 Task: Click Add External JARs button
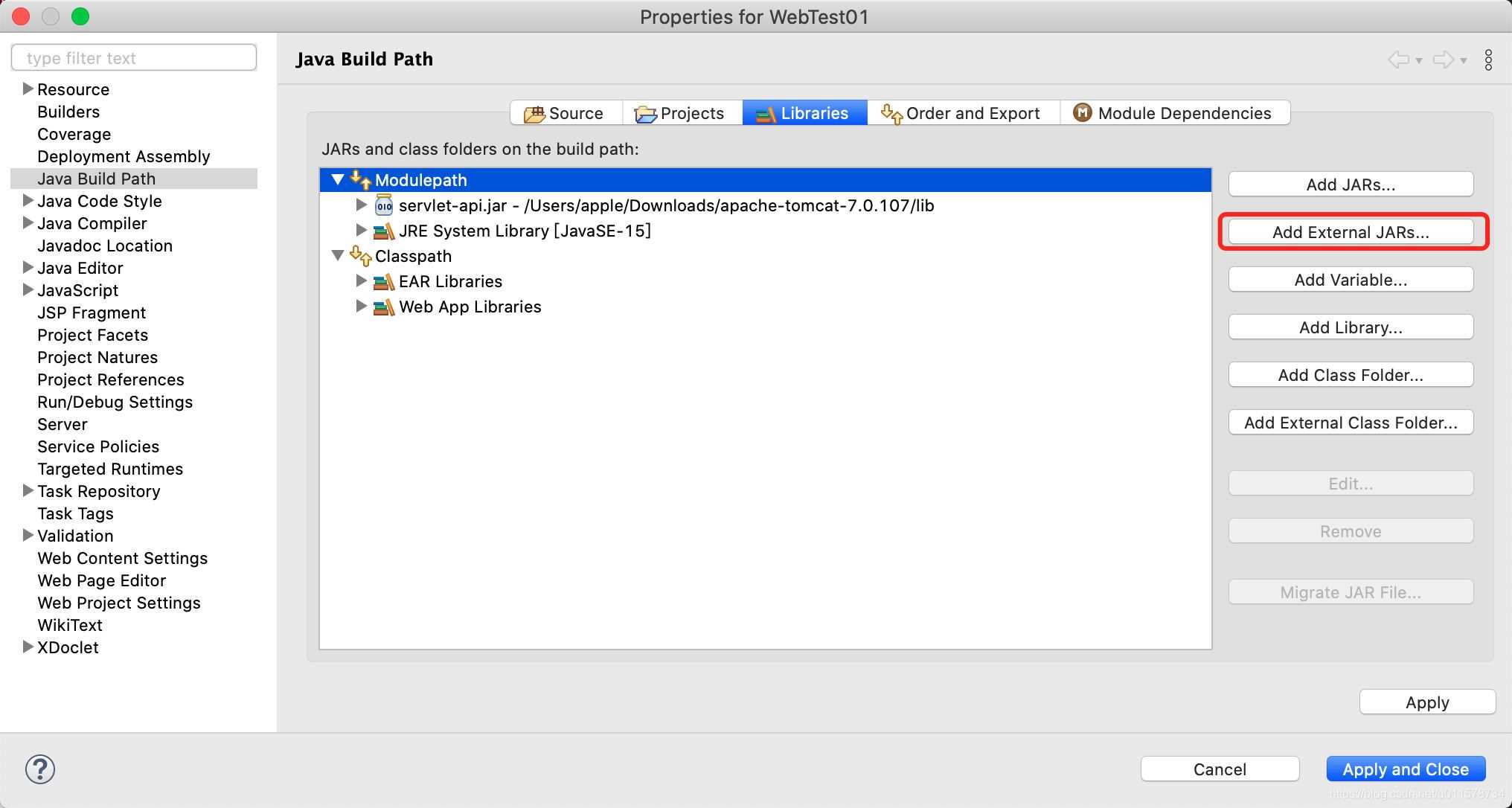click(1351, 232)
